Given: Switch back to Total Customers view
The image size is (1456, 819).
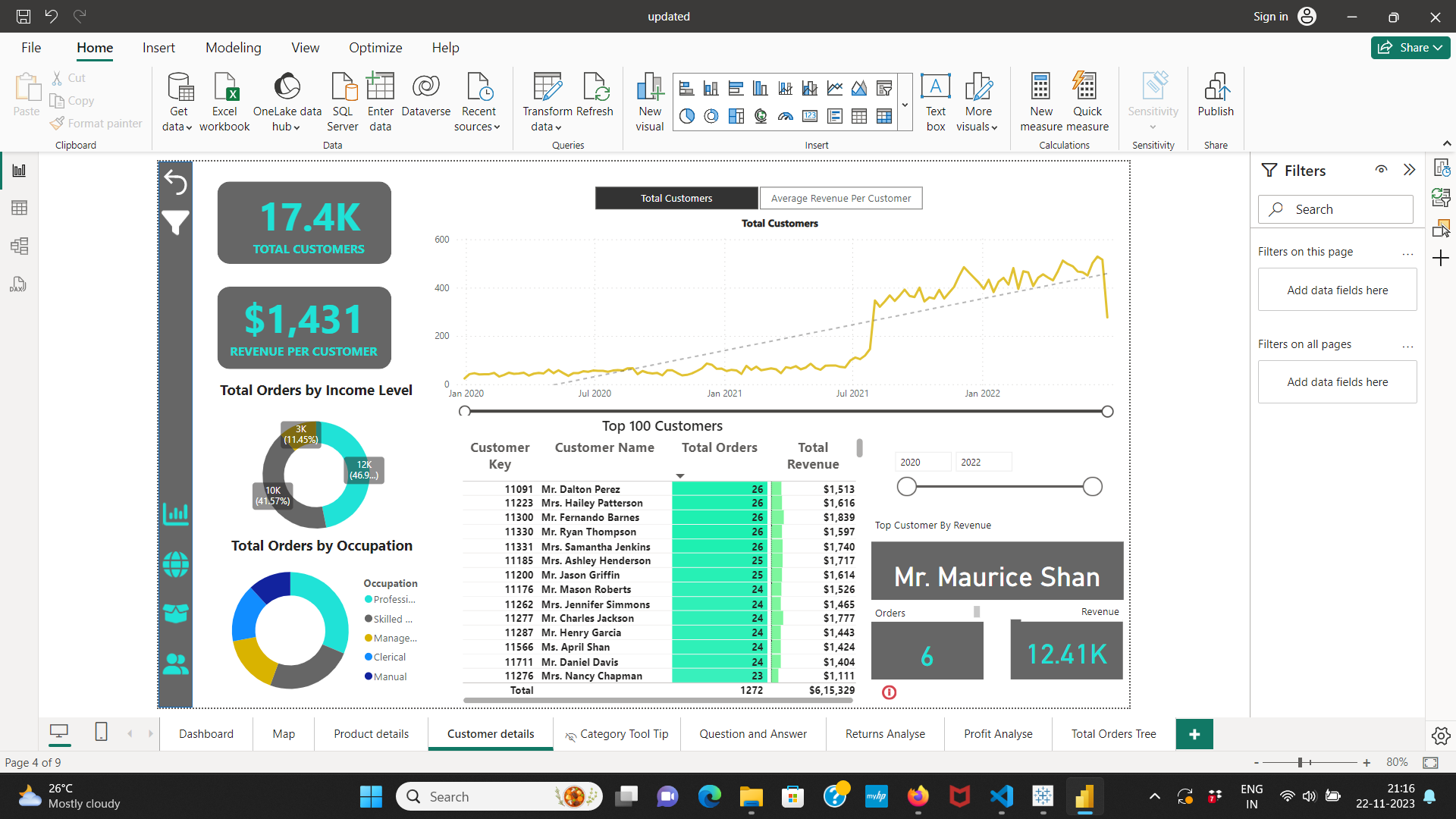Looking at the screenshot, I should pos(676,198).
